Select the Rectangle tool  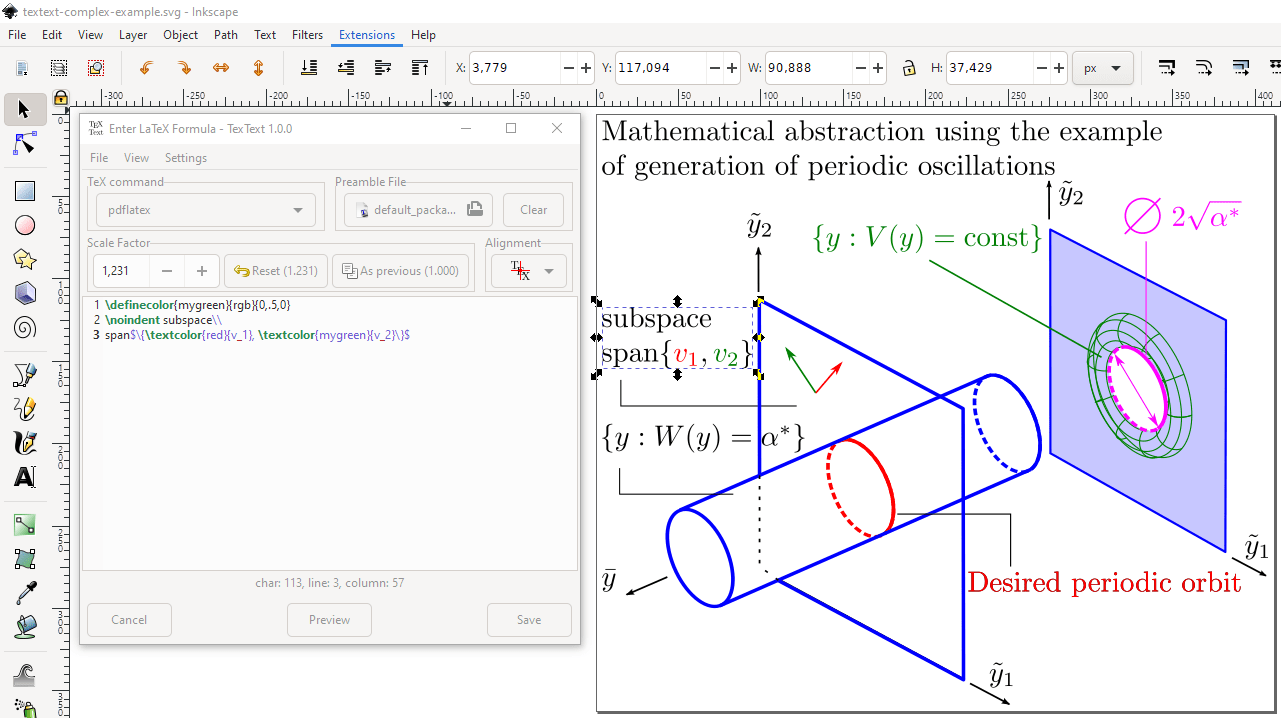tap(24, 190)
